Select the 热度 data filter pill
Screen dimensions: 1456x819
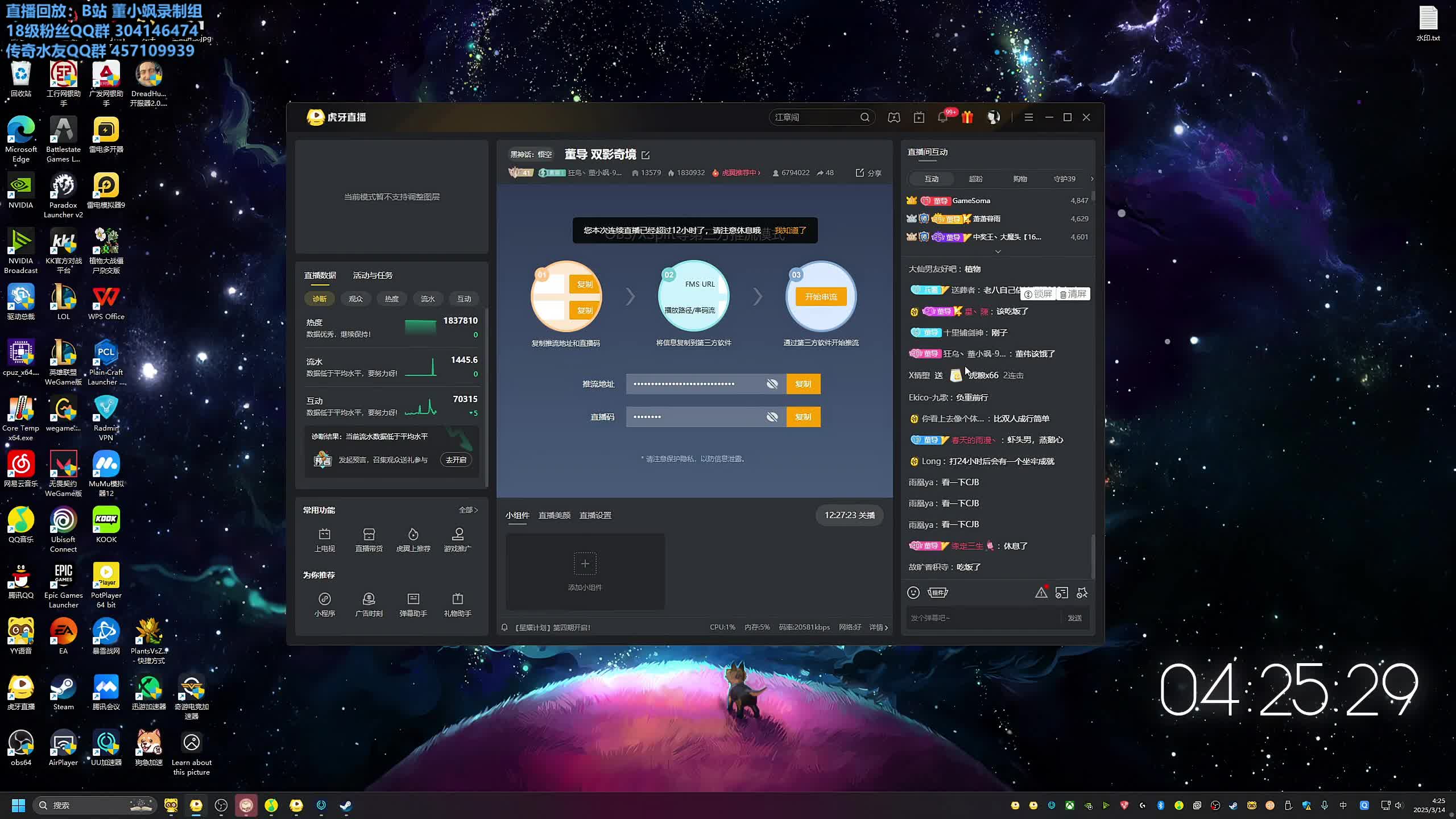click(392, 299)
